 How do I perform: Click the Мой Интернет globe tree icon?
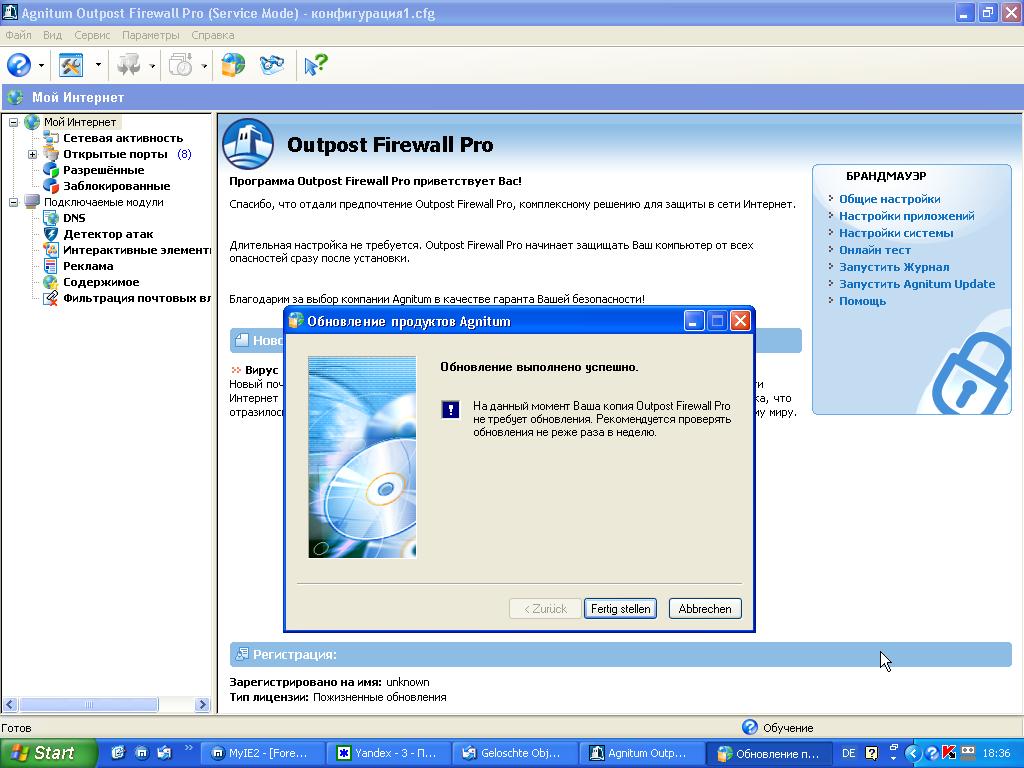click(x=32, y=122)
